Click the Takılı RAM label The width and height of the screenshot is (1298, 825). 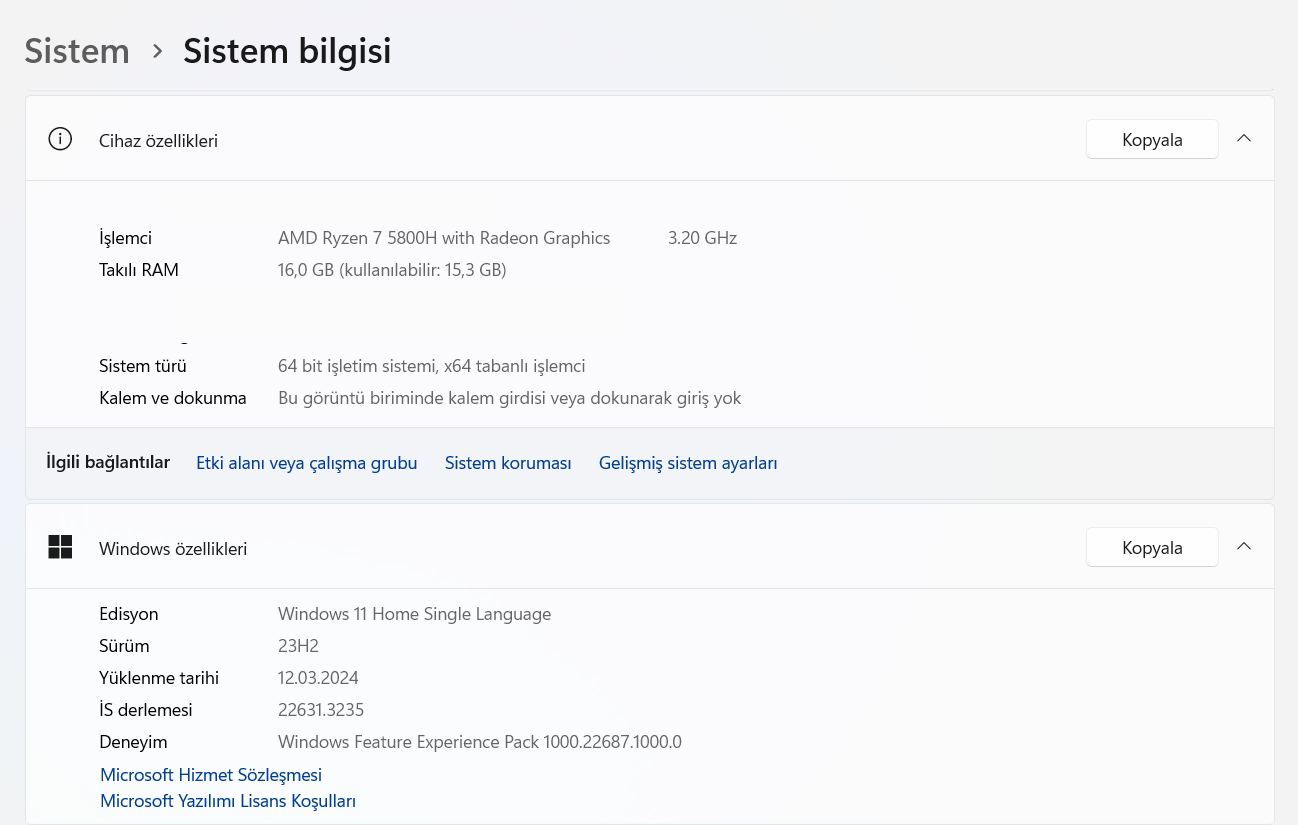click(x=139, y=270)
